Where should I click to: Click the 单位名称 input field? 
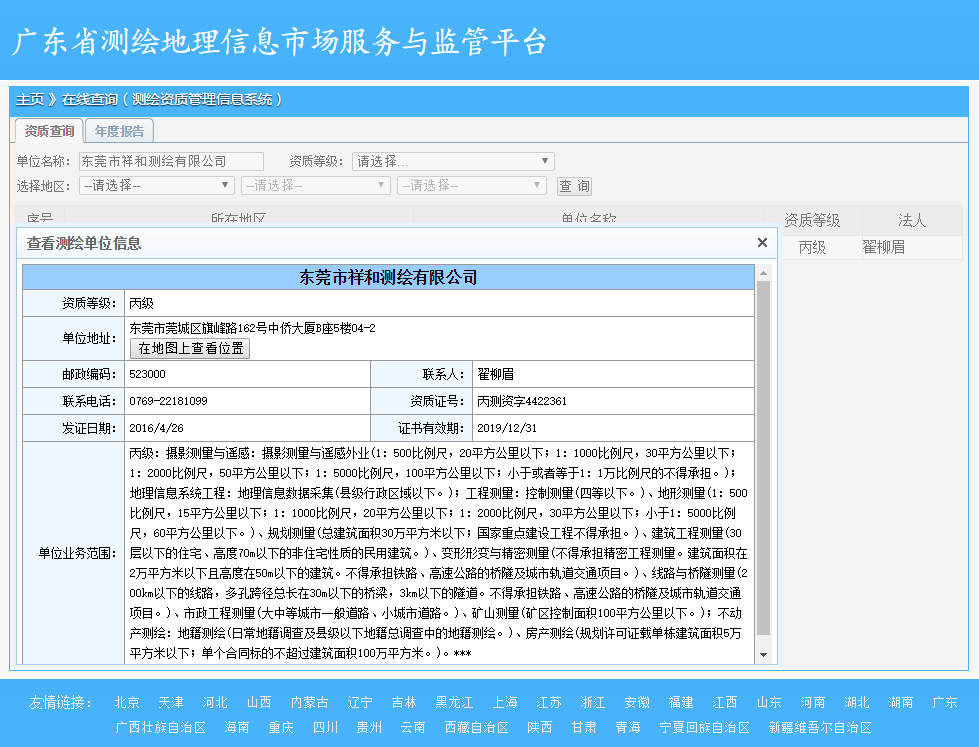tap(172, 161)
